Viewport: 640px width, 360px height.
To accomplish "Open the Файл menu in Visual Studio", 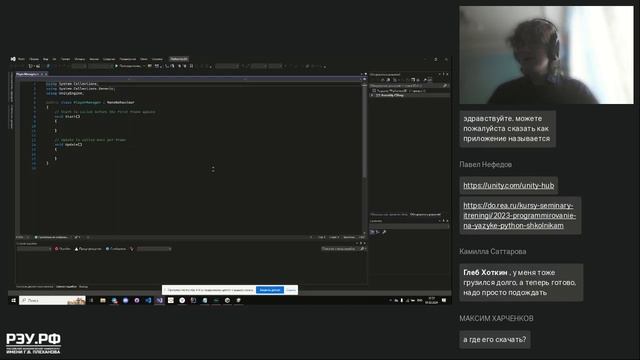I will [x=21, y=59].
